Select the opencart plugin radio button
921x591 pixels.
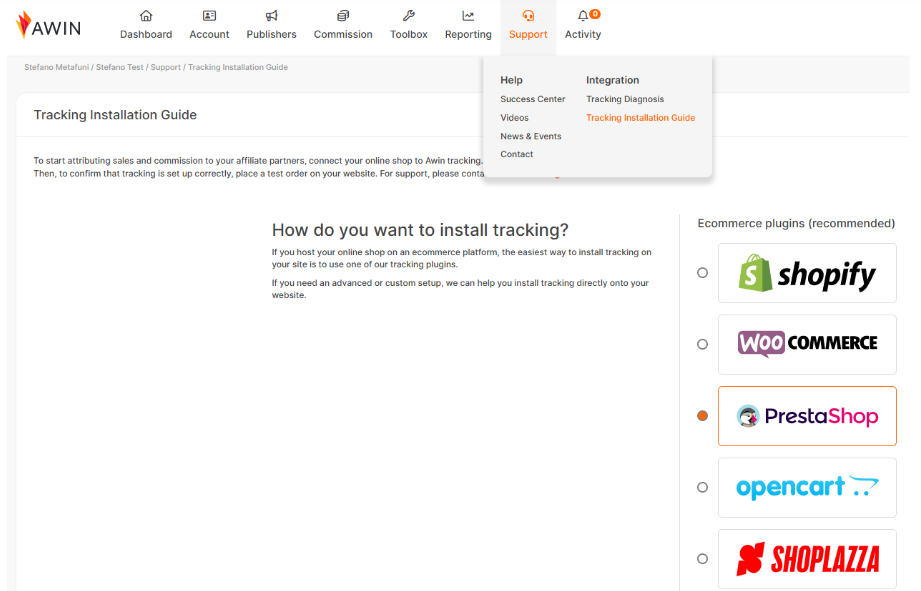[x=702, y=487]
